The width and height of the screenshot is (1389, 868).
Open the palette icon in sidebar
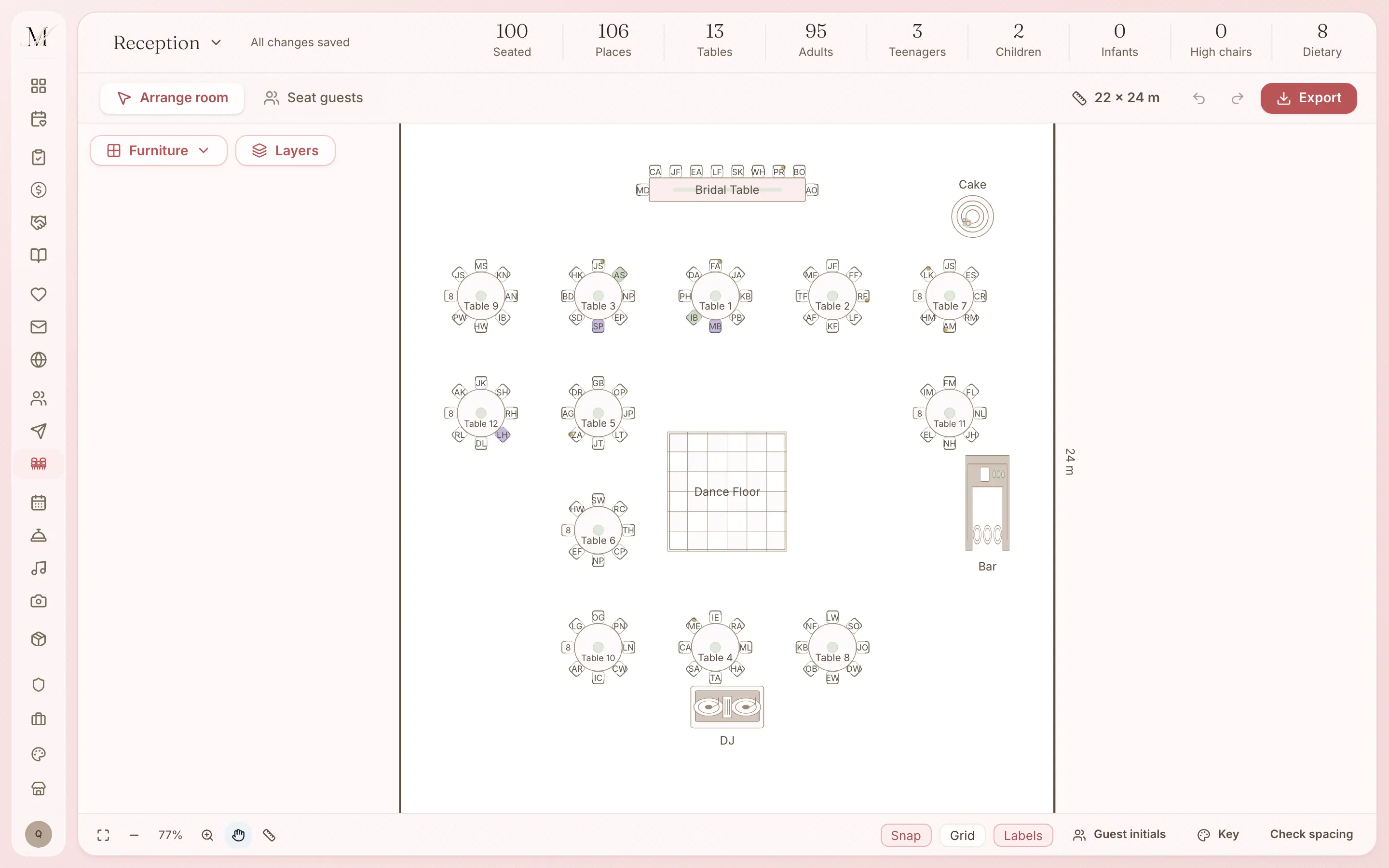[39, 754]
